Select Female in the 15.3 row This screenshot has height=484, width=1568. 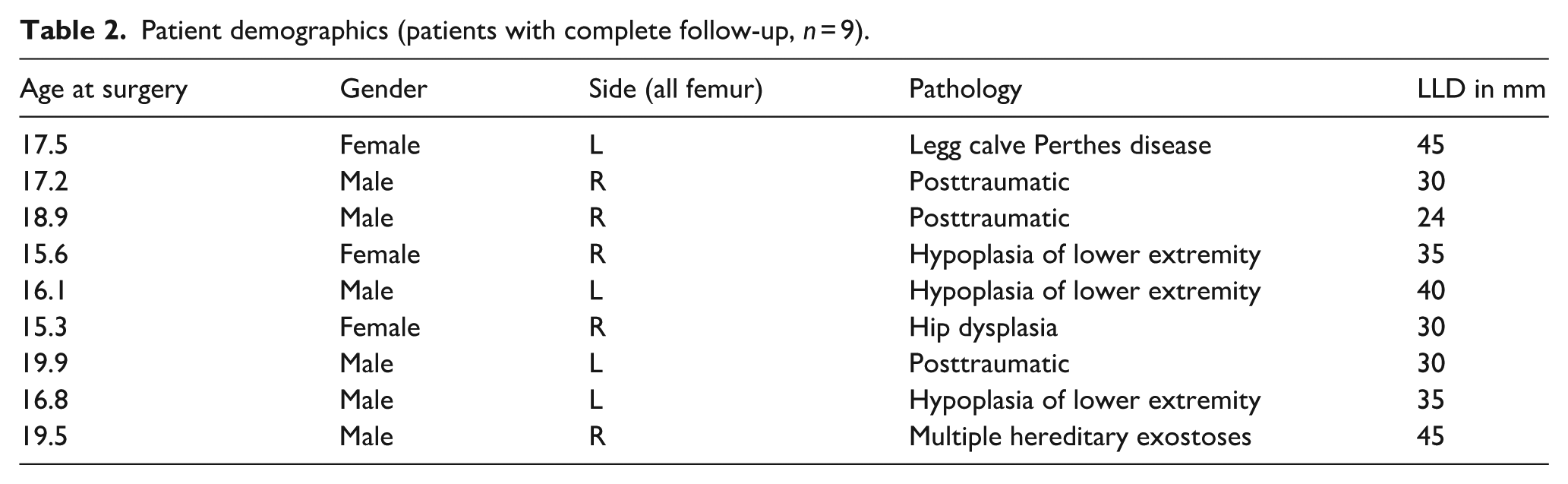click(380, 327)
